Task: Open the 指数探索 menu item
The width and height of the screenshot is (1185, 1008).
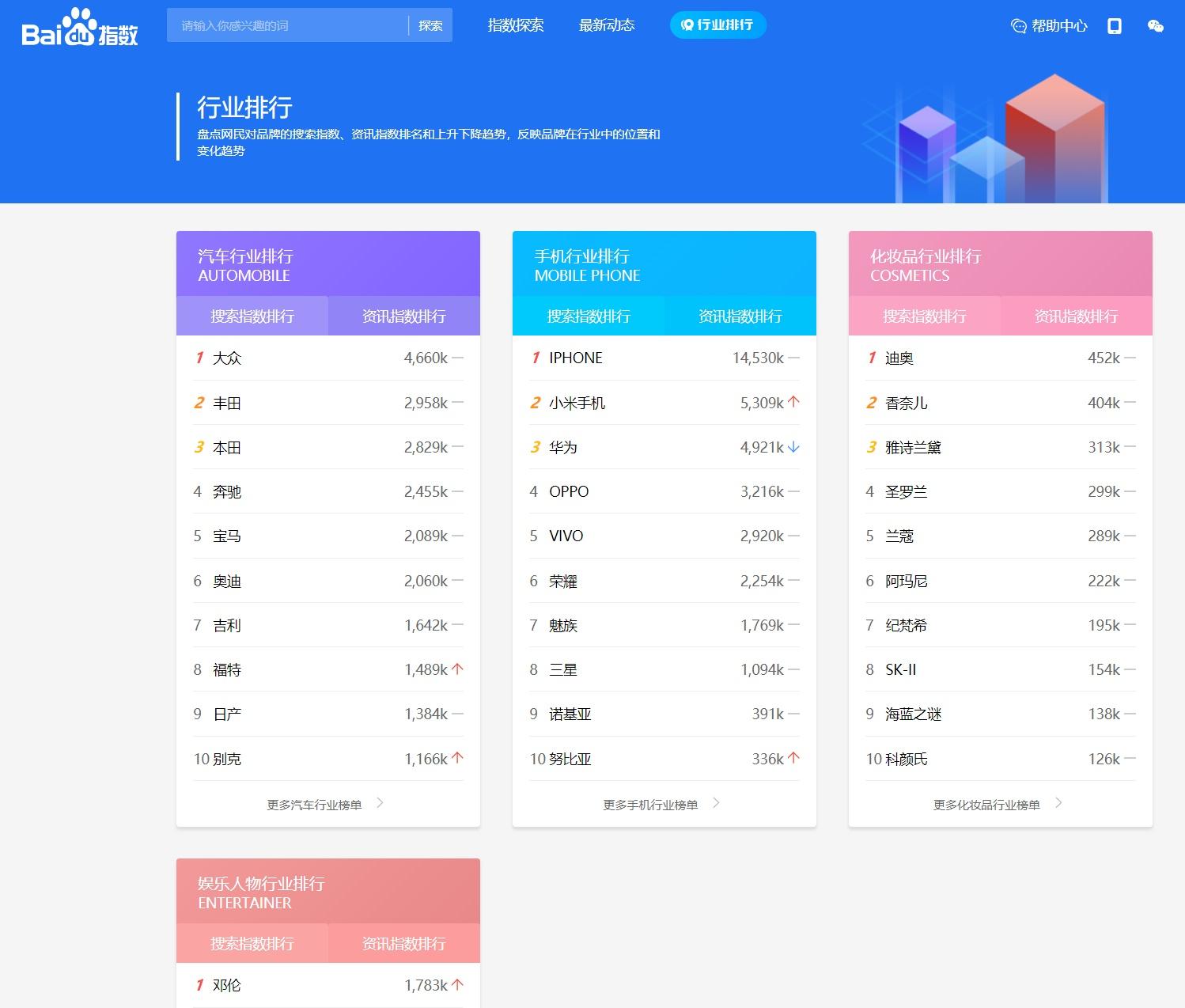Action: click(x=515, y=25)
